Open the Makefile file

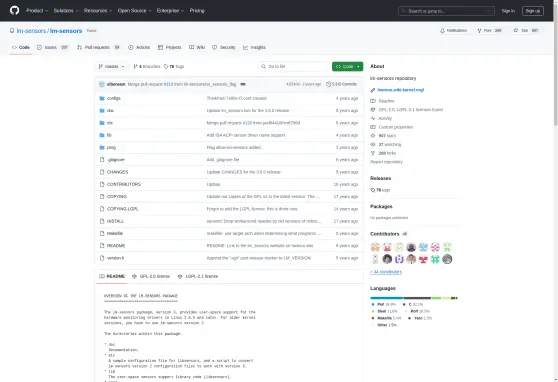(x=115, y=234)
